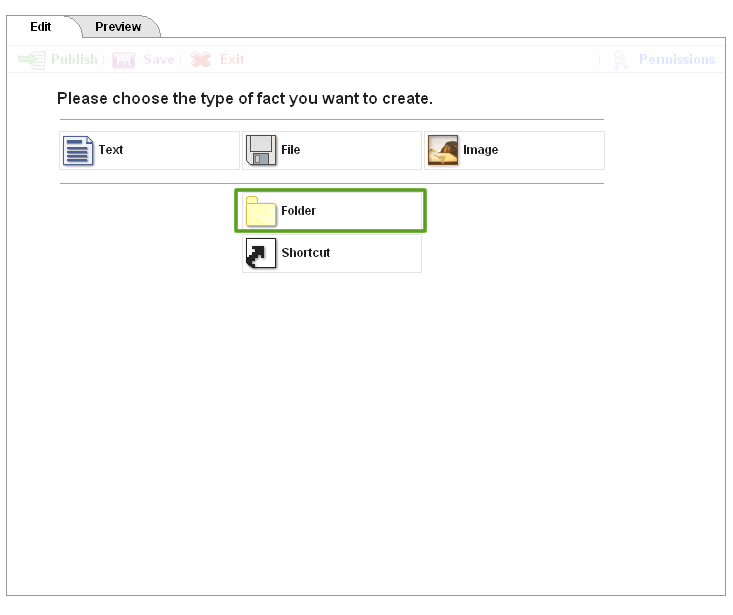
Task: Switch to the Edit tab
Action: (40, 27)
